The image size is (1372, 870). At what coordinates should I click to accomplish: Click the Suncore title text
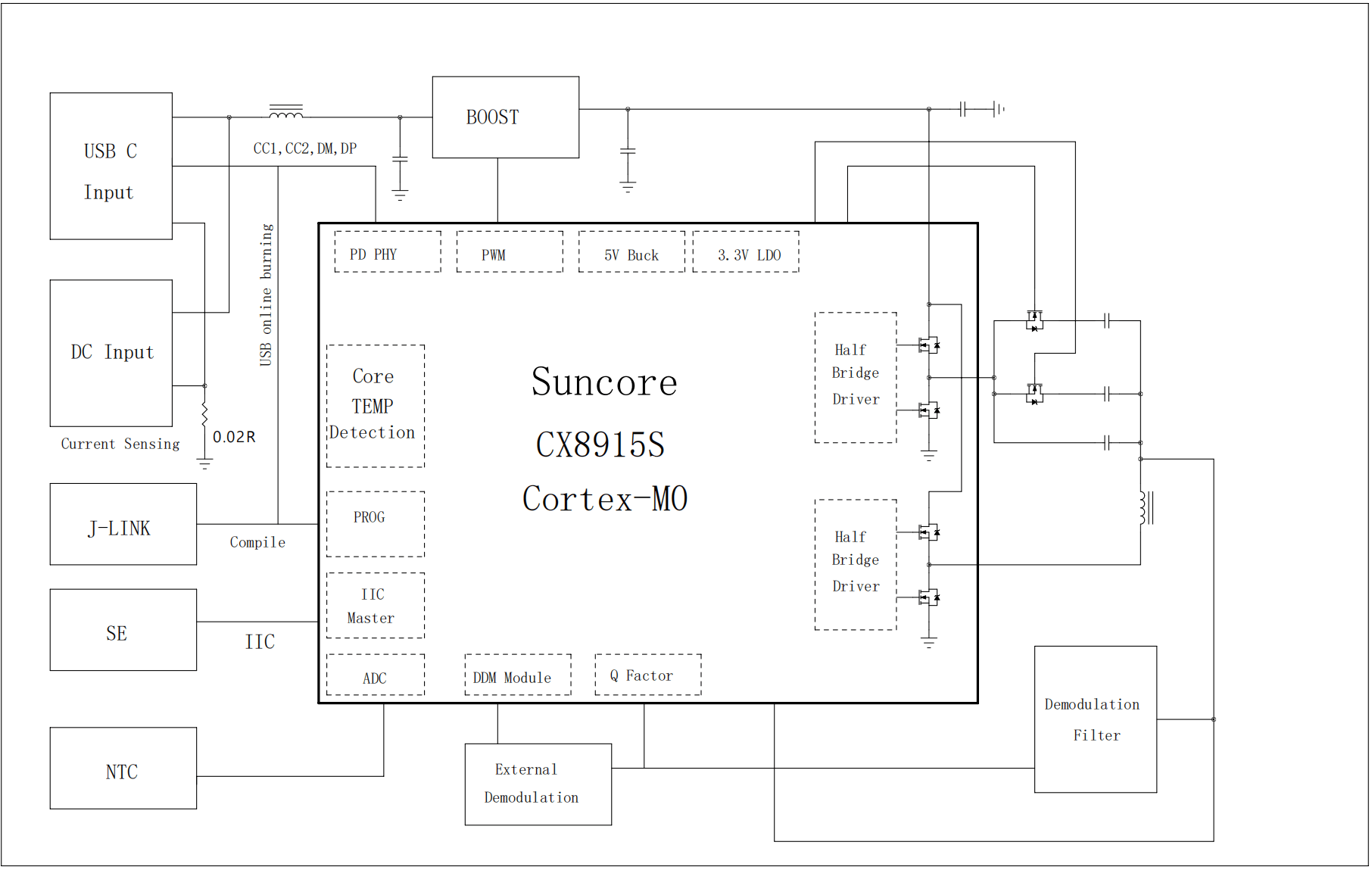tap(604, 382)
